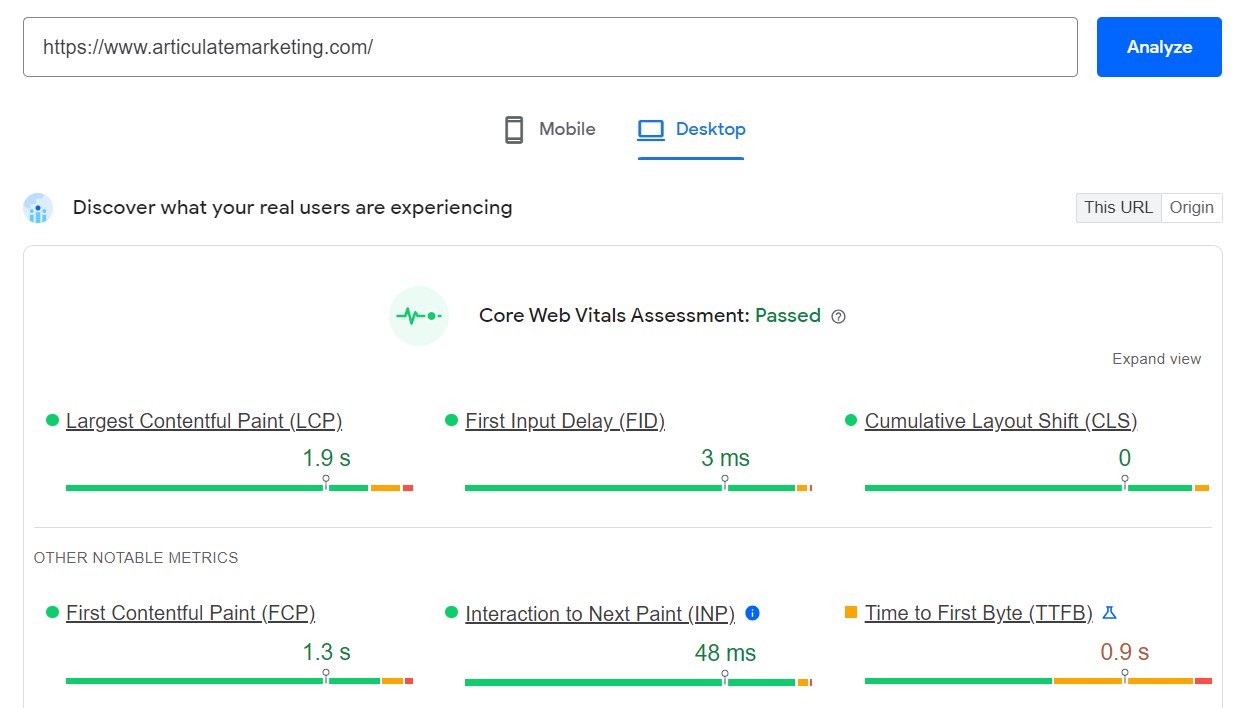Select the experimental flask icon beside TTFB
1256x708 pixels.
coord(1109,612)
